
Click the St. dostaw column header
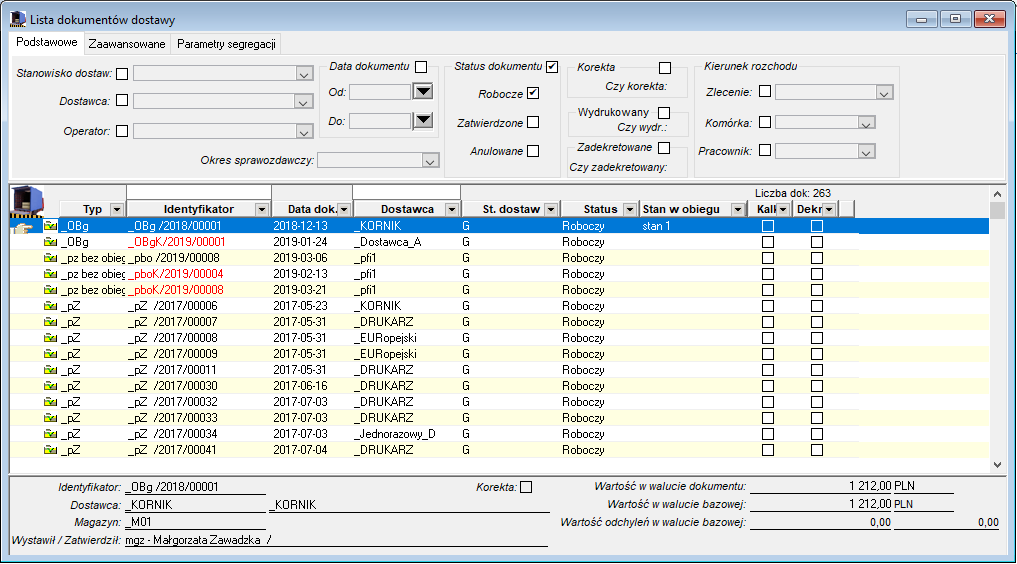point(511,209)
